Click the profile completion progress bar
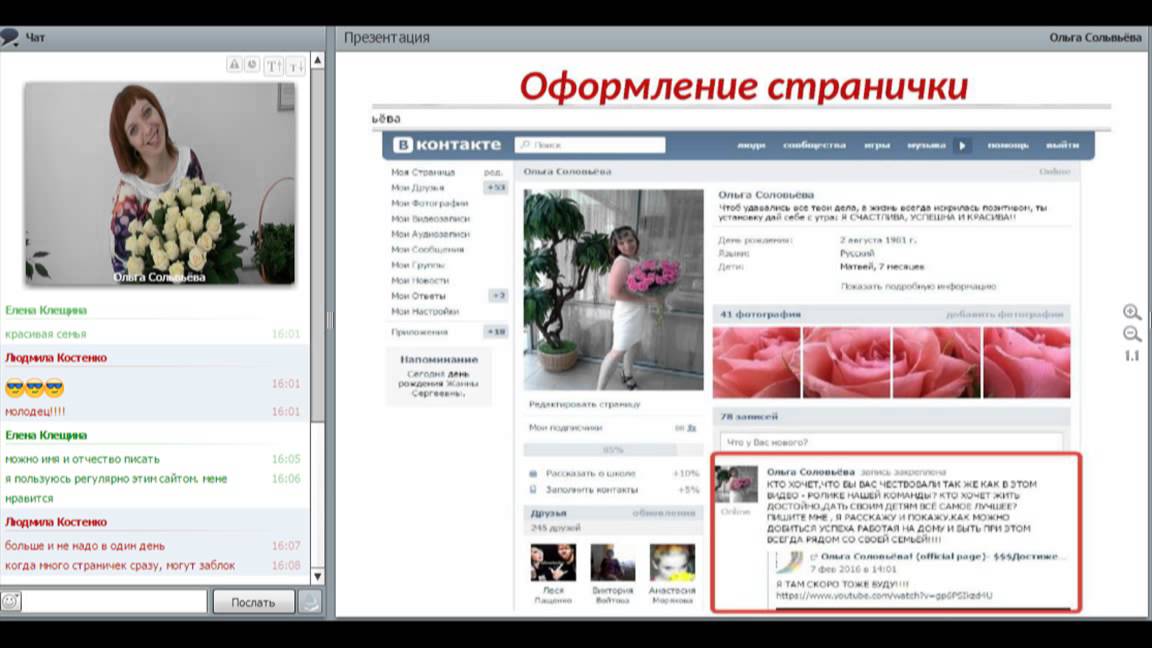The height and width of the screenshot is (648, 1152). click(x=613, y=450)
